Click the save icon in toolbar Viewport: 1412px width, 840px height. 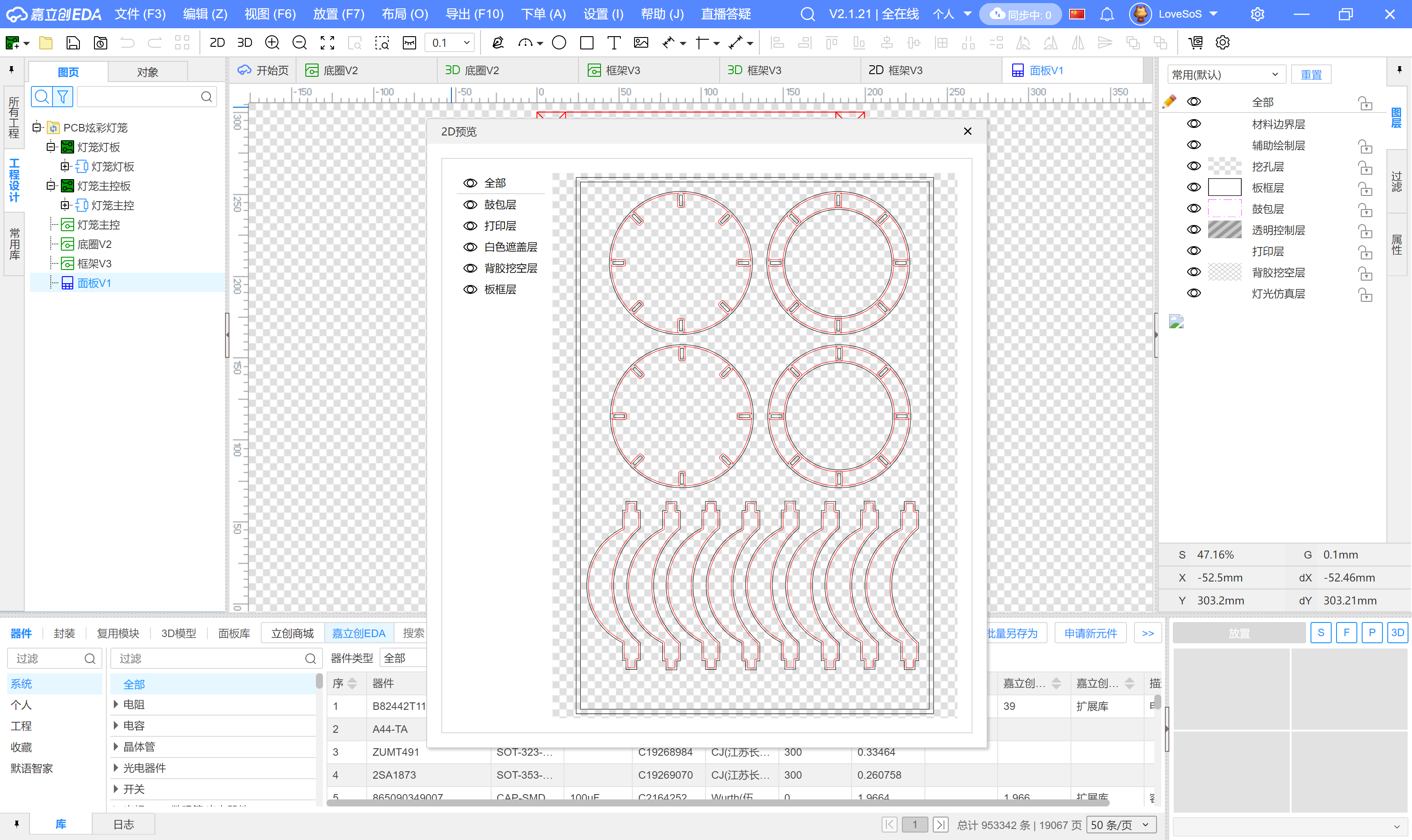[x=73, y=42]
